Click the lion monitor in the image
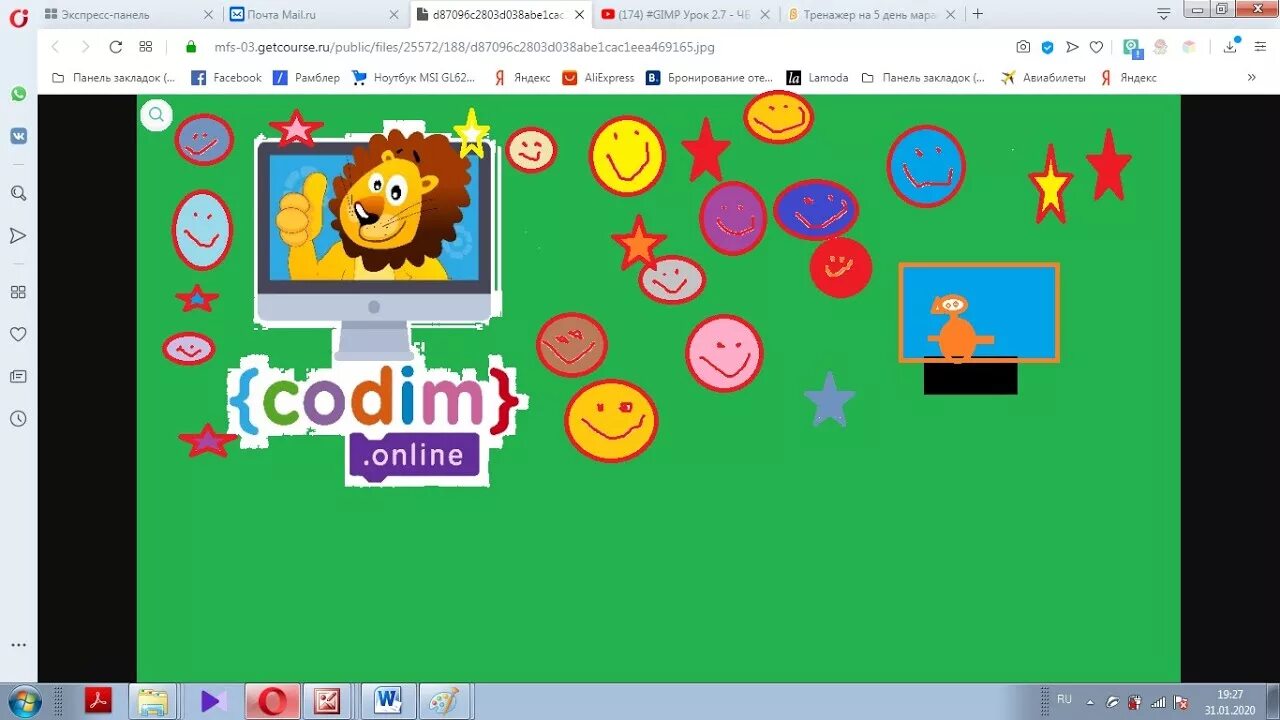This screenshot has width=1280, height=720. [374, 245]
